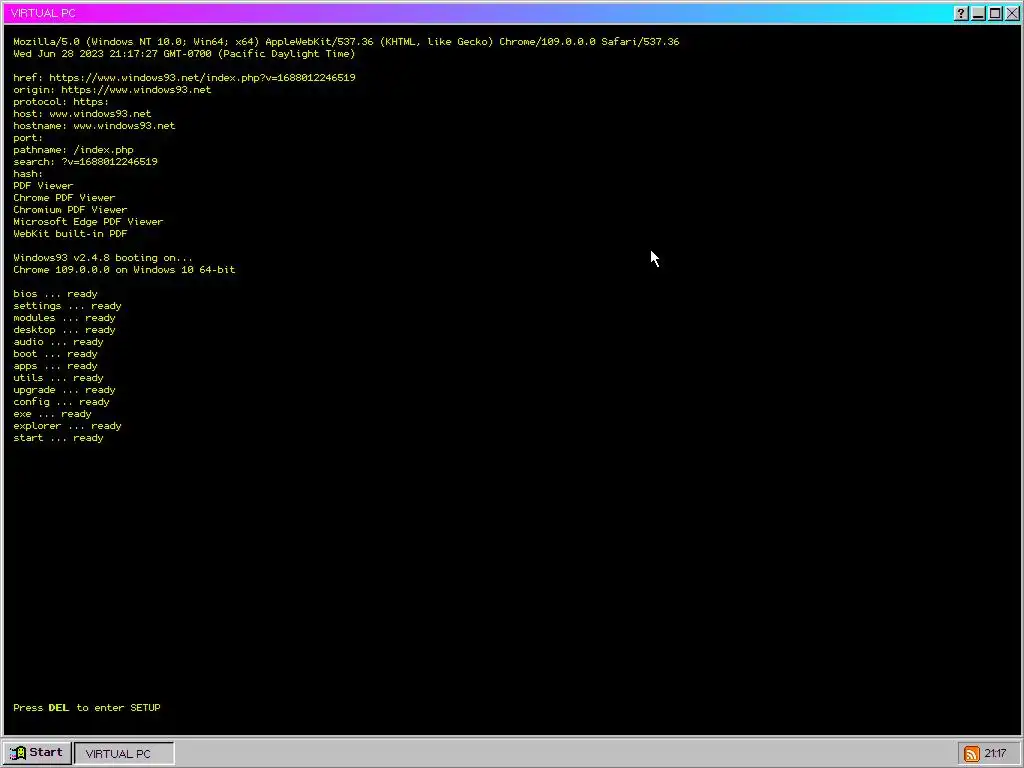Click the Mozilla/5.0 user agent line
The image size is (1024, 768).
pos(346,42)
